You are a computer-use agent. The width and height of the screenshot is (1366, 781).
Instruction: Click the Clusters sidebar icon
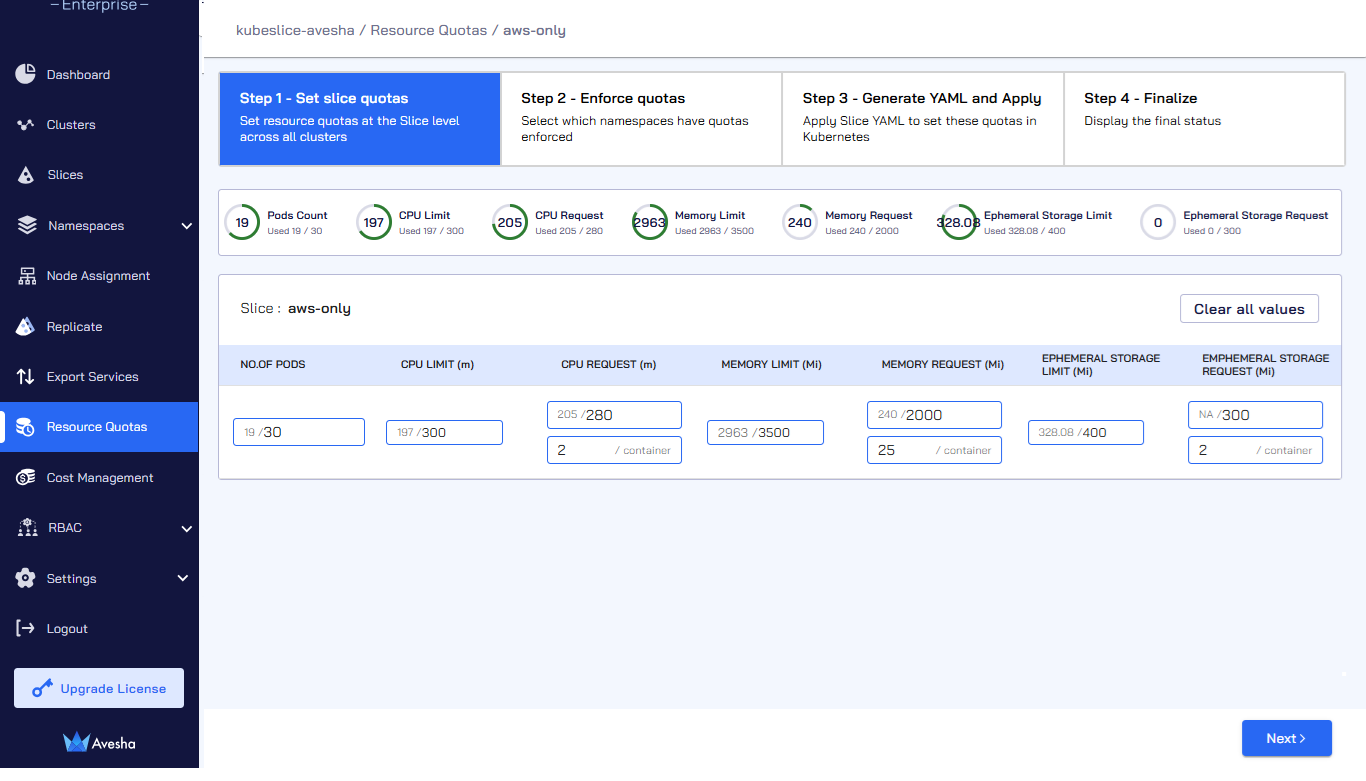click(26, 125)
